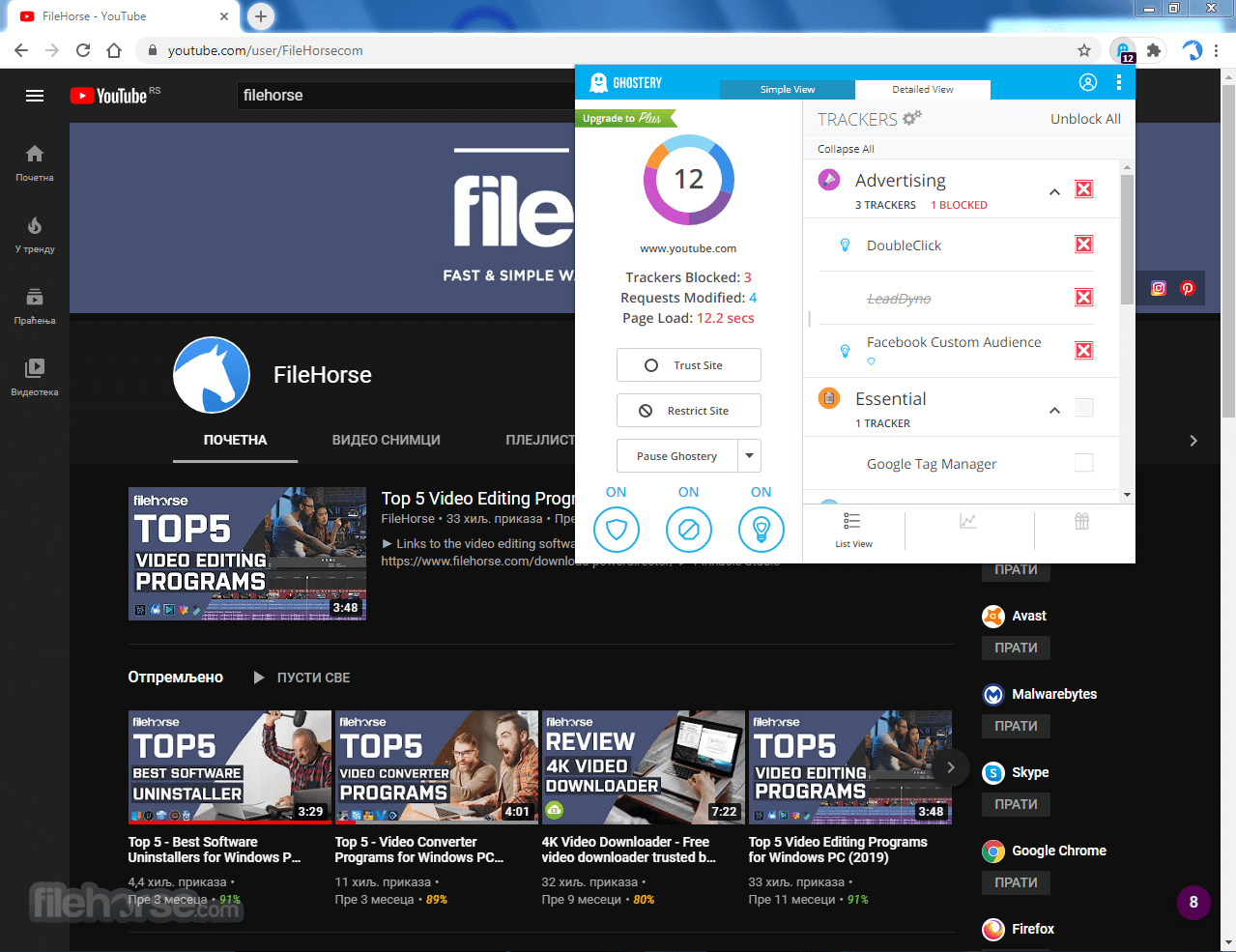Subscribe to Malwarebytes channel ПРАТИ button
The image size is (1236, 952).
pos(1016,726)
